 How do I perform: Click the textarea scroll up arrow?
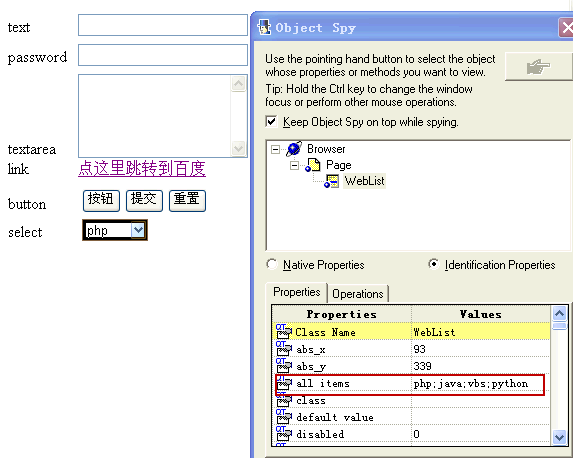[239, 84]
